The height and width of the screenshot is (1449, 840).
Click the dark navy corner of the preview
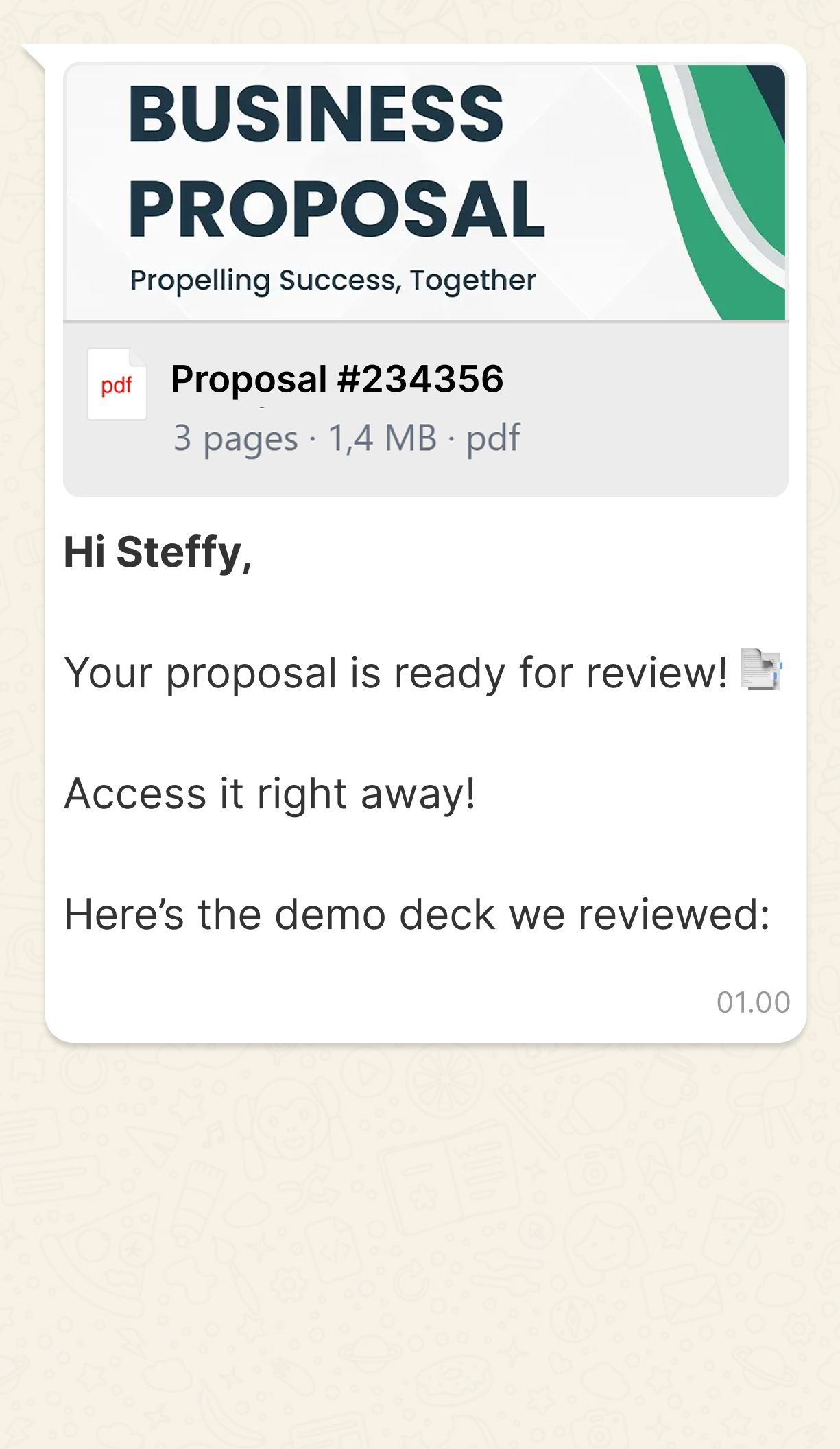769,96
